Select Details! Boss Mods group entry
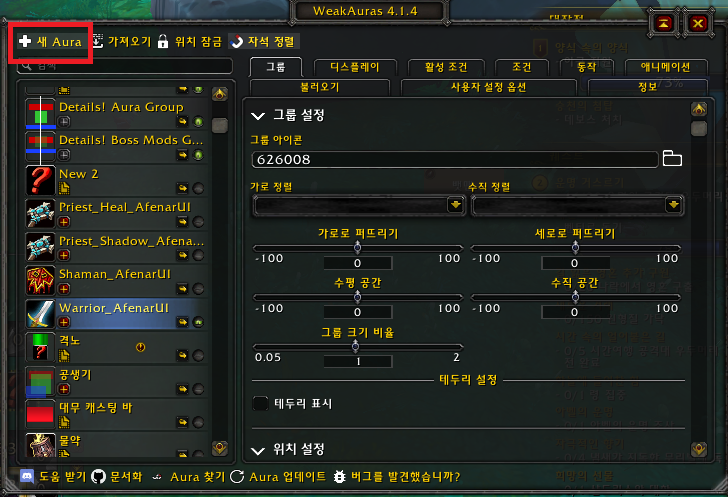 point(116,147)
